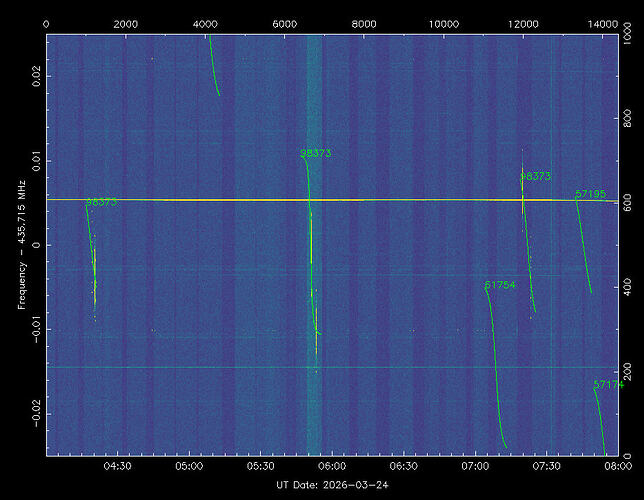644x500 pixels.
Task: Click the 98373 label near plot center
Action: tap(316, 153)
